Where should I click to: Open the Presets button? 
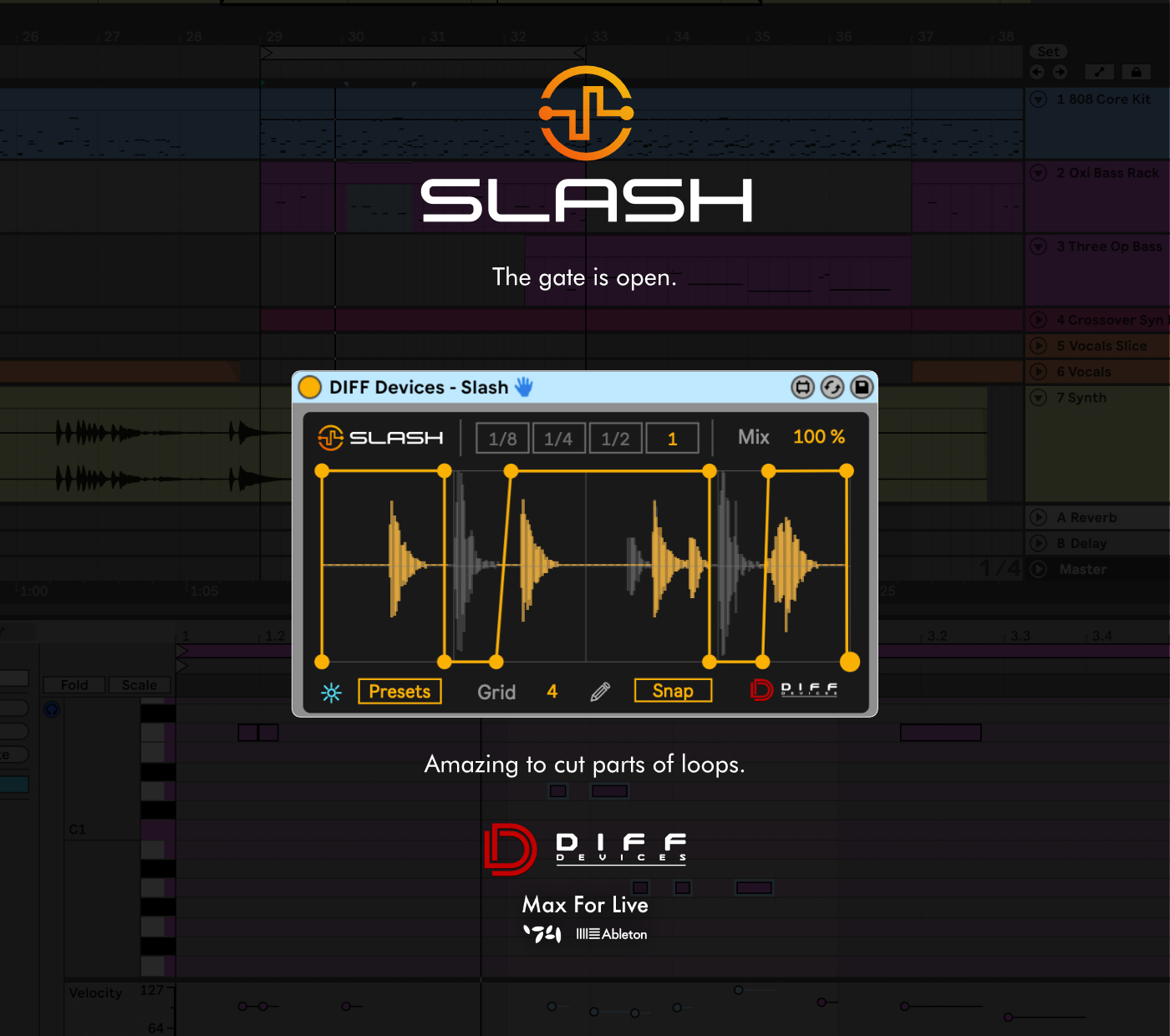(x=399, y=692)
